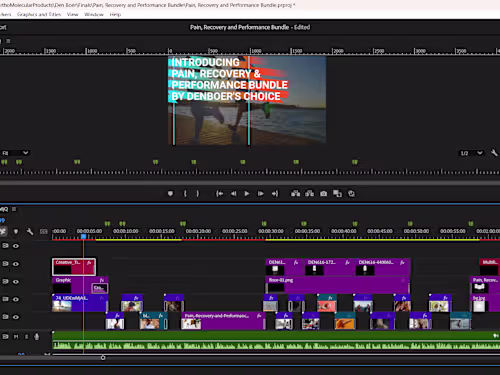Open the View menu
The height and width of the screenshot is (375, 500).
click(72, 14)
